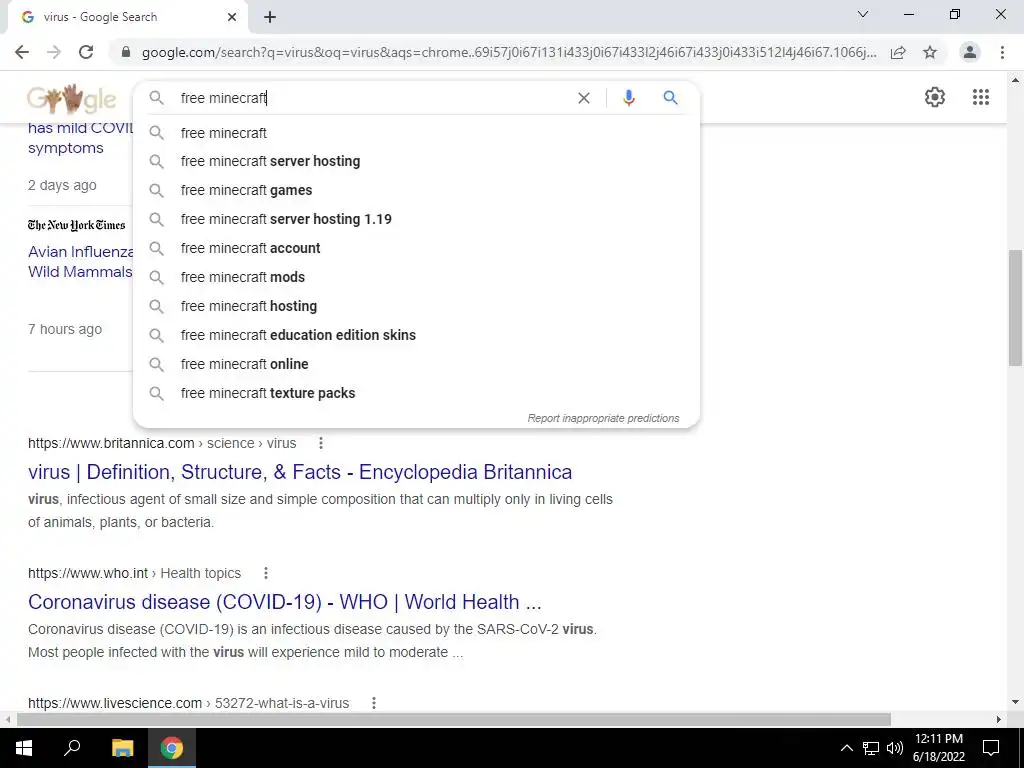Image resolution: width=1024 pixels, height=768 pixels.
Task: Open the Windows Start menu
Action: tap(24, 748)
